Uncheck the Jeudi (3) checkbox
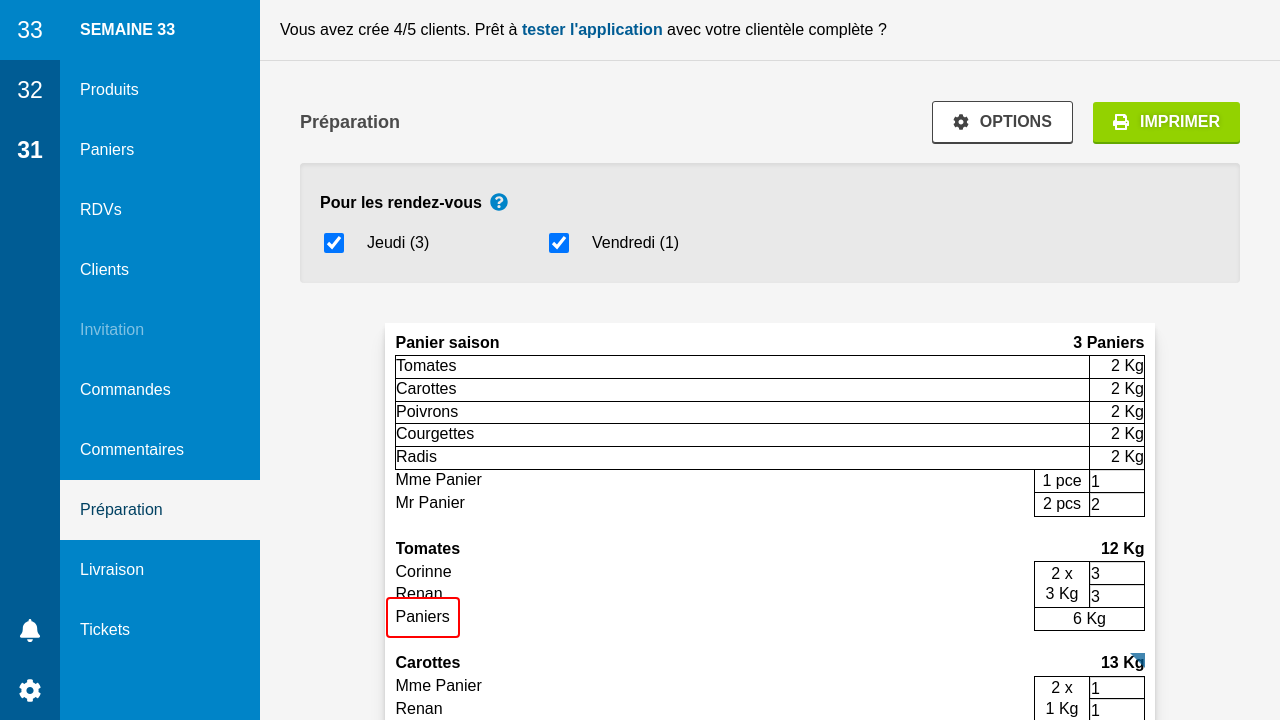The width and height of the screenshot is (1280, 720). (x=334, y=243)
